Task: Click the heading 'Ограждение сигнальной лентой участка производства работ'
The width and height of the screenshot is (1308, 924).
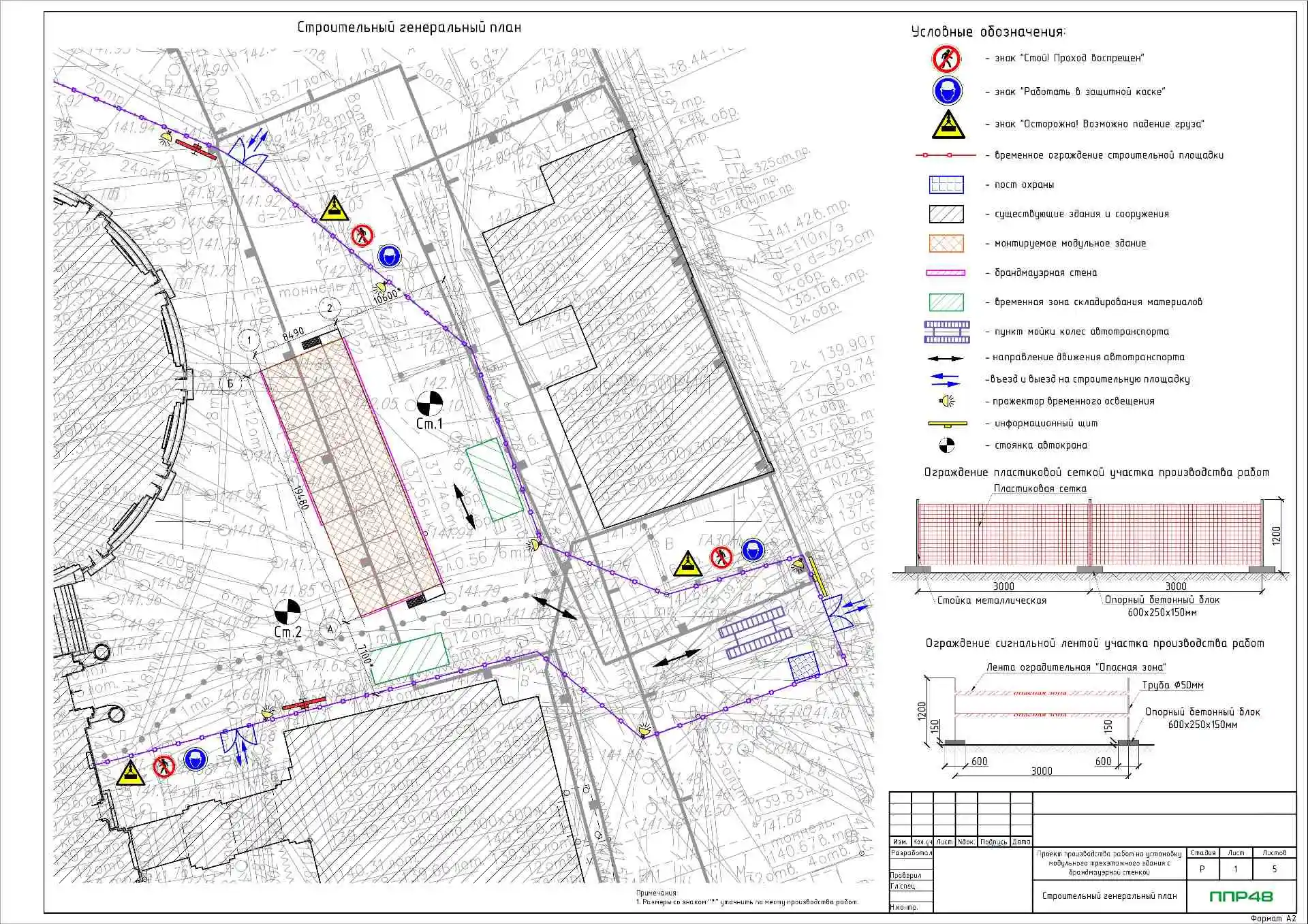Action: (x=1095, y=643)
